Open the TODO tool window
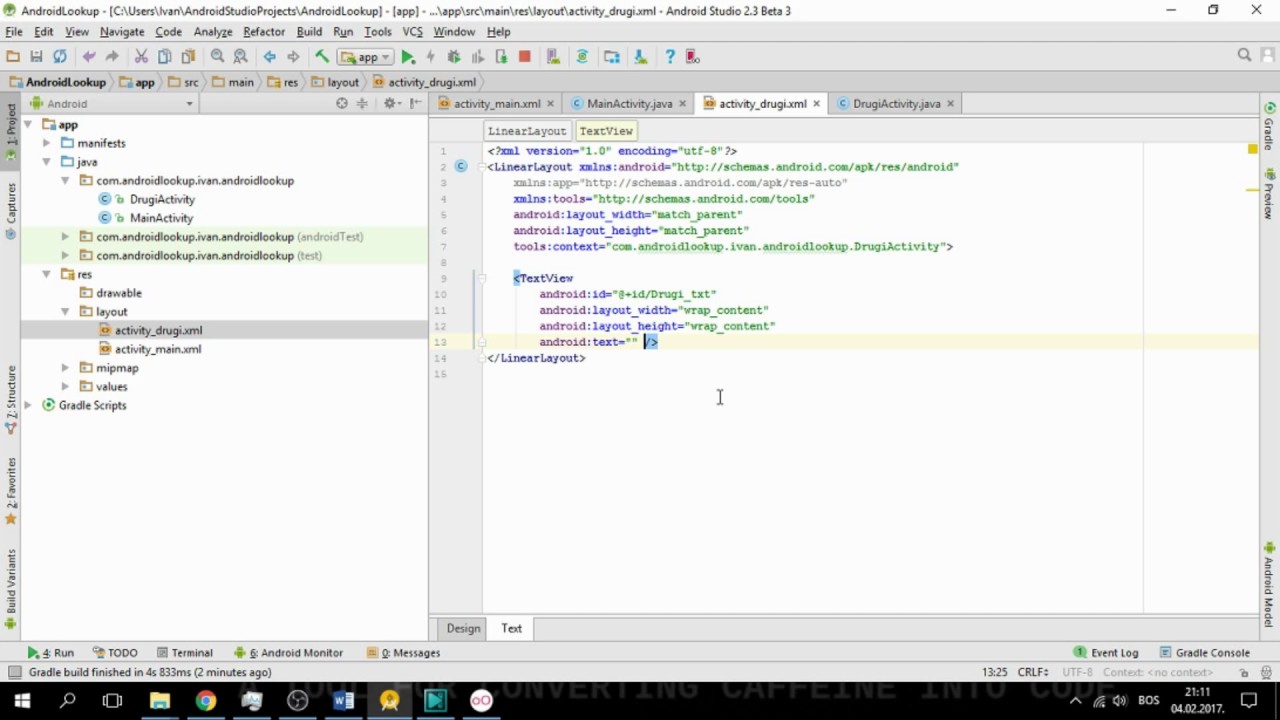Screen dimensions: 1280x720 115,653
